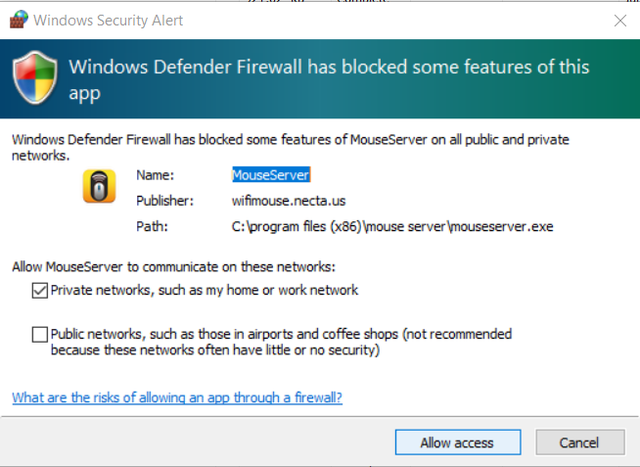Viewport: 640px width, 467px height.
Task: Click the Windows Security Alert title bar icon
Action: tap(18, 19)
